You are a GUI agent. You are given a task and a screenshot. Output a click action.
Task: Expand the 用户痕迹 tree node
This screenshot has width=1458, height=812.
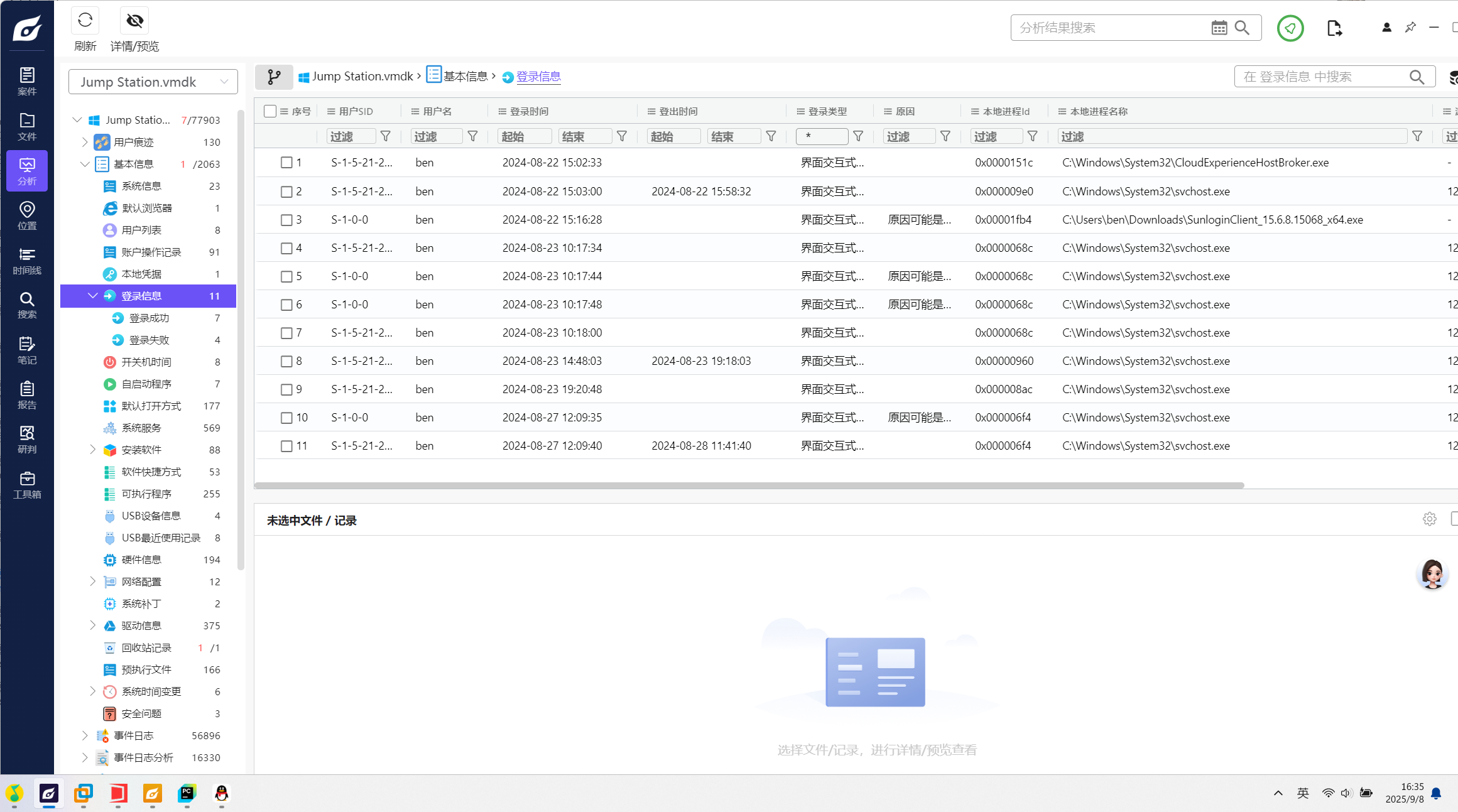(85, 142)
